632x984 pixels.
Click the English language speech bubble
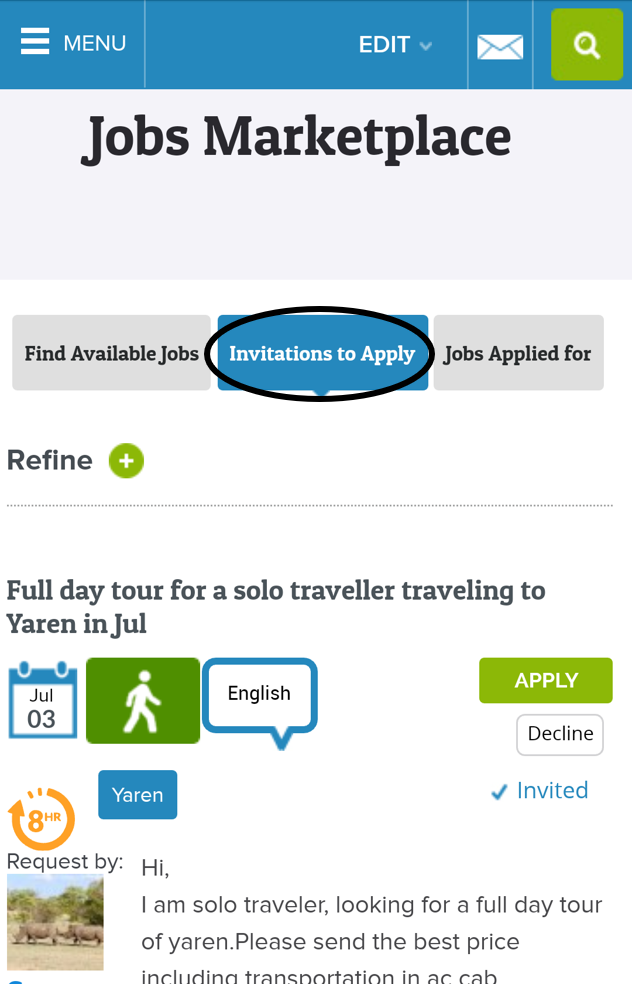coord(260,696)
